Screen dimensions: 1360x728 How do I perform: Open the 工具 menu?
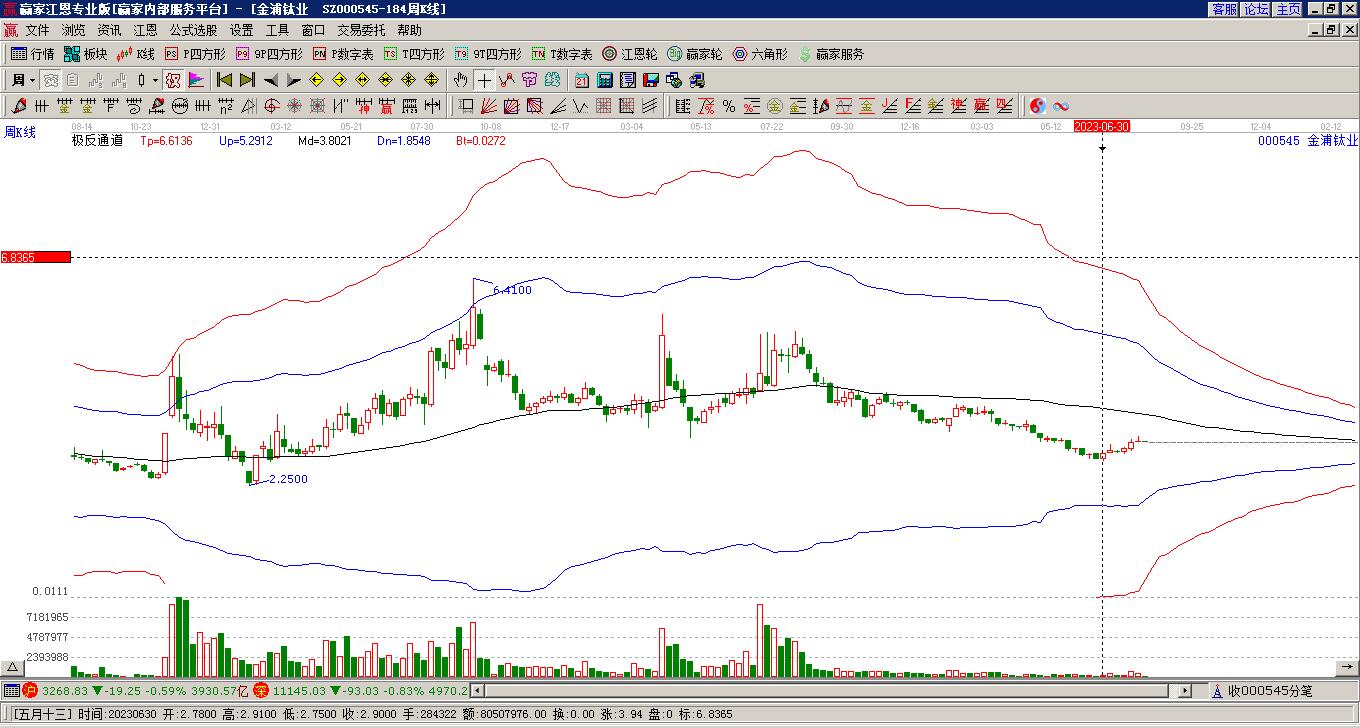(277, 31)
